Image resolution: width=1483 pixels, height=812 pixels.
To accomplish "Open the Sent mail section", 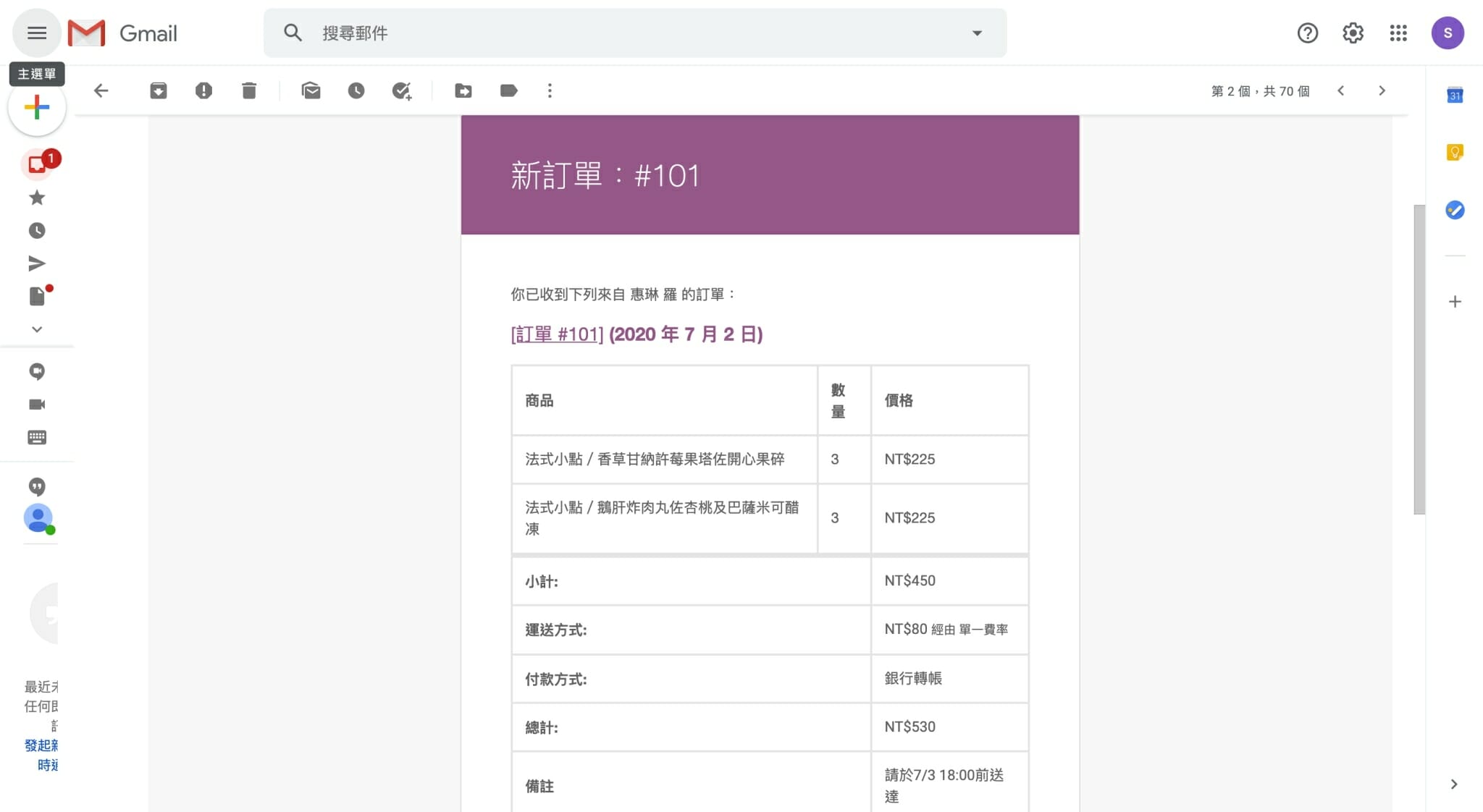I will click(37, 263).
